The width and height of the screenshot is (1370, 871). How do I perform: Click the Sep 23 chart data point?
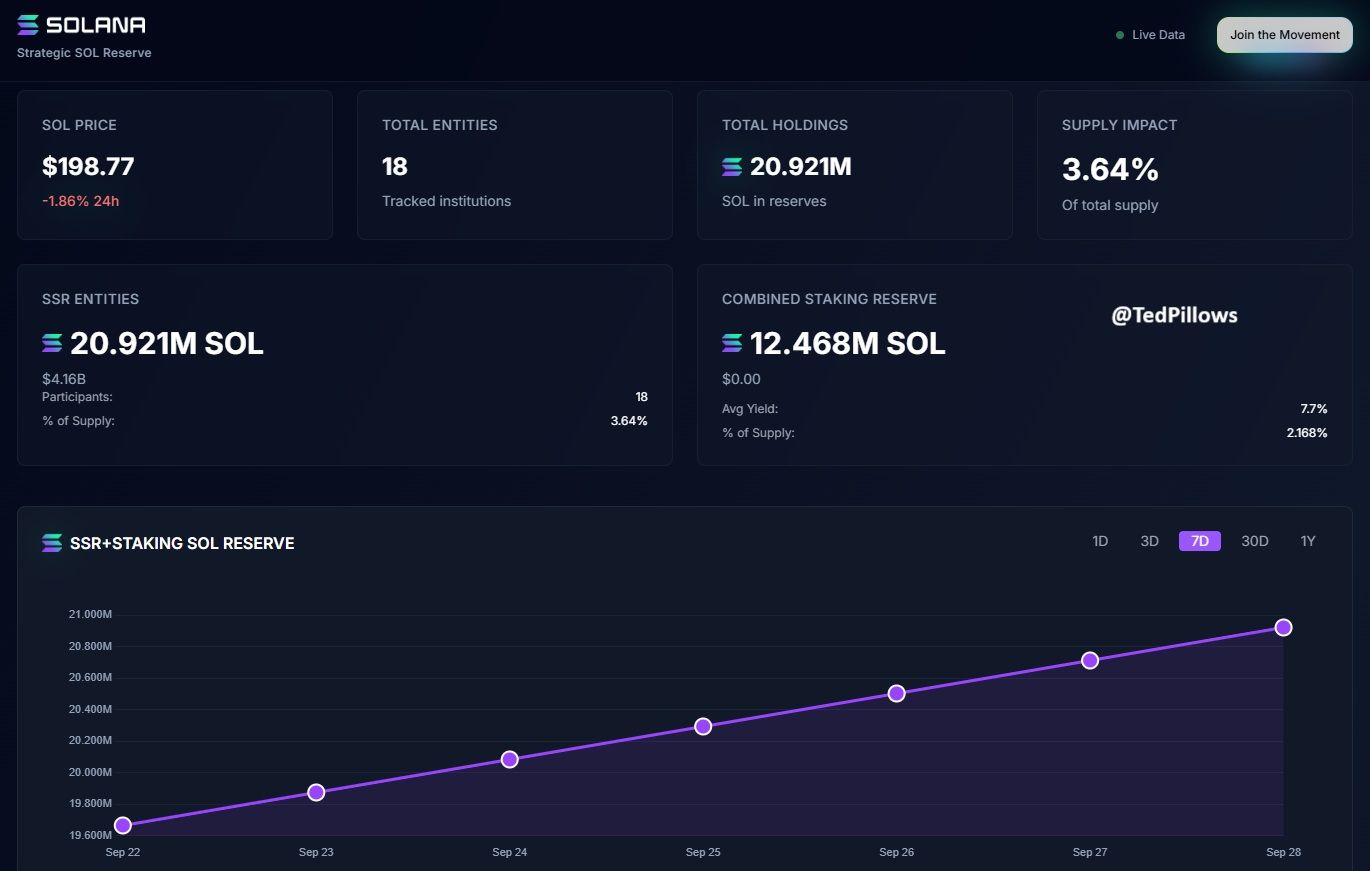click(316, 792)
